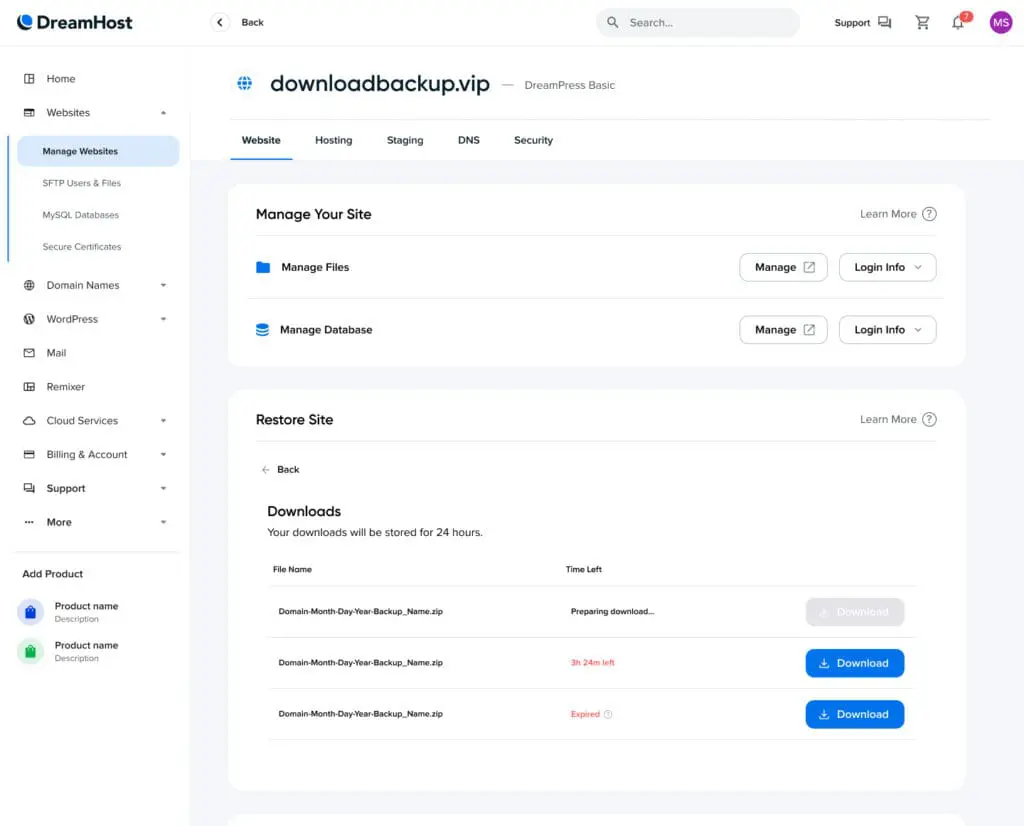Click the Support sidebar chat icon

pos(29,488)
